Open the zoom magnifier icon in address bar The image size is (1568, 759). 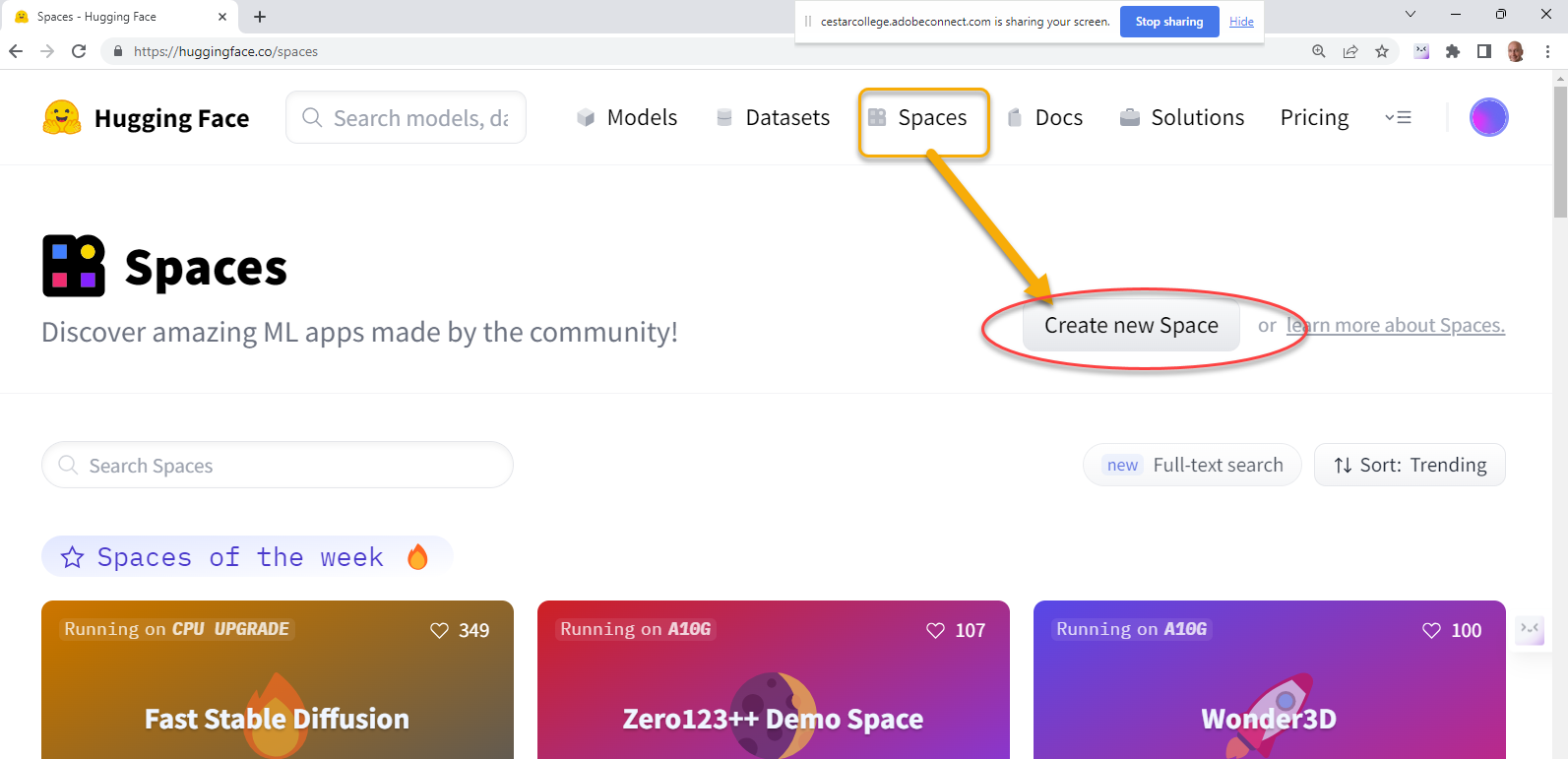pos(1319,51)
